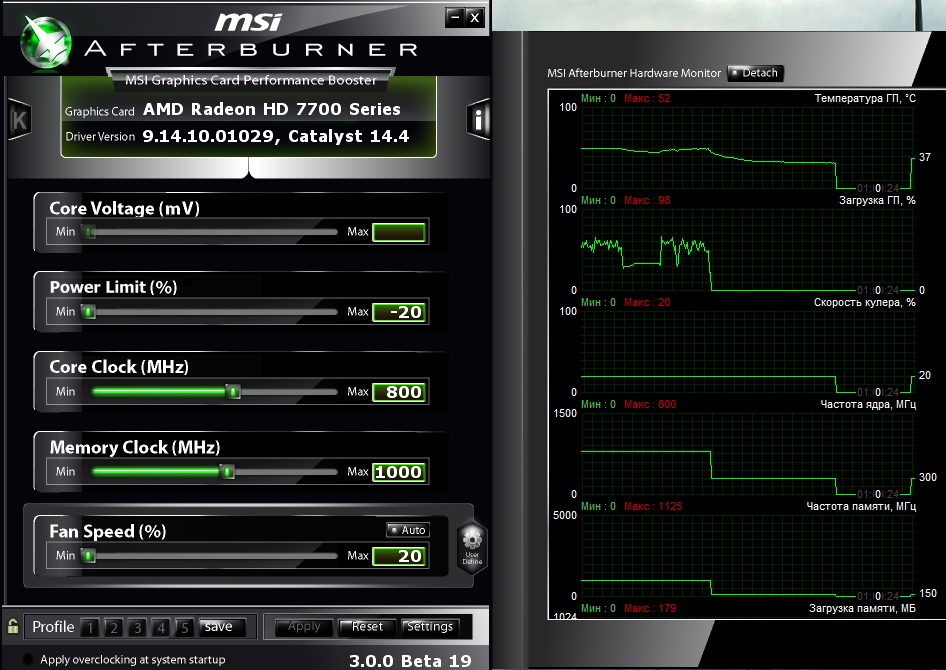
Task: Minimize the Afterburner window
Action: (455, 17)
